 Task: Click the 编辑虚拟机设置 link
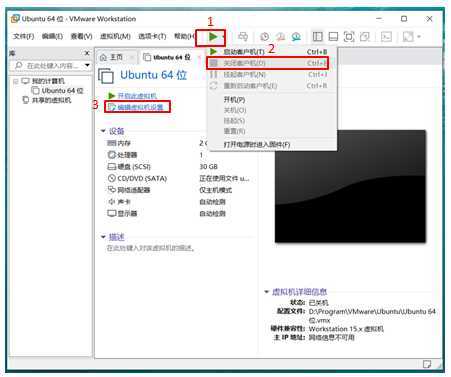point(140,107)
